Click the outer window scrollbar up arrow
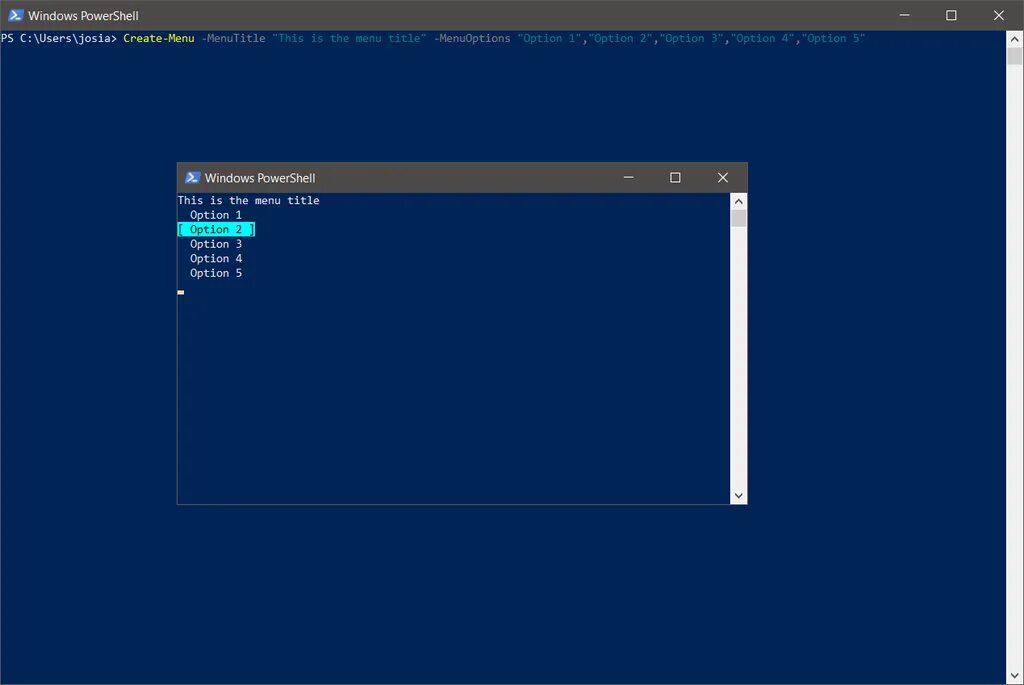Screen dimensions: 1024x685 tap(1015, 39)
